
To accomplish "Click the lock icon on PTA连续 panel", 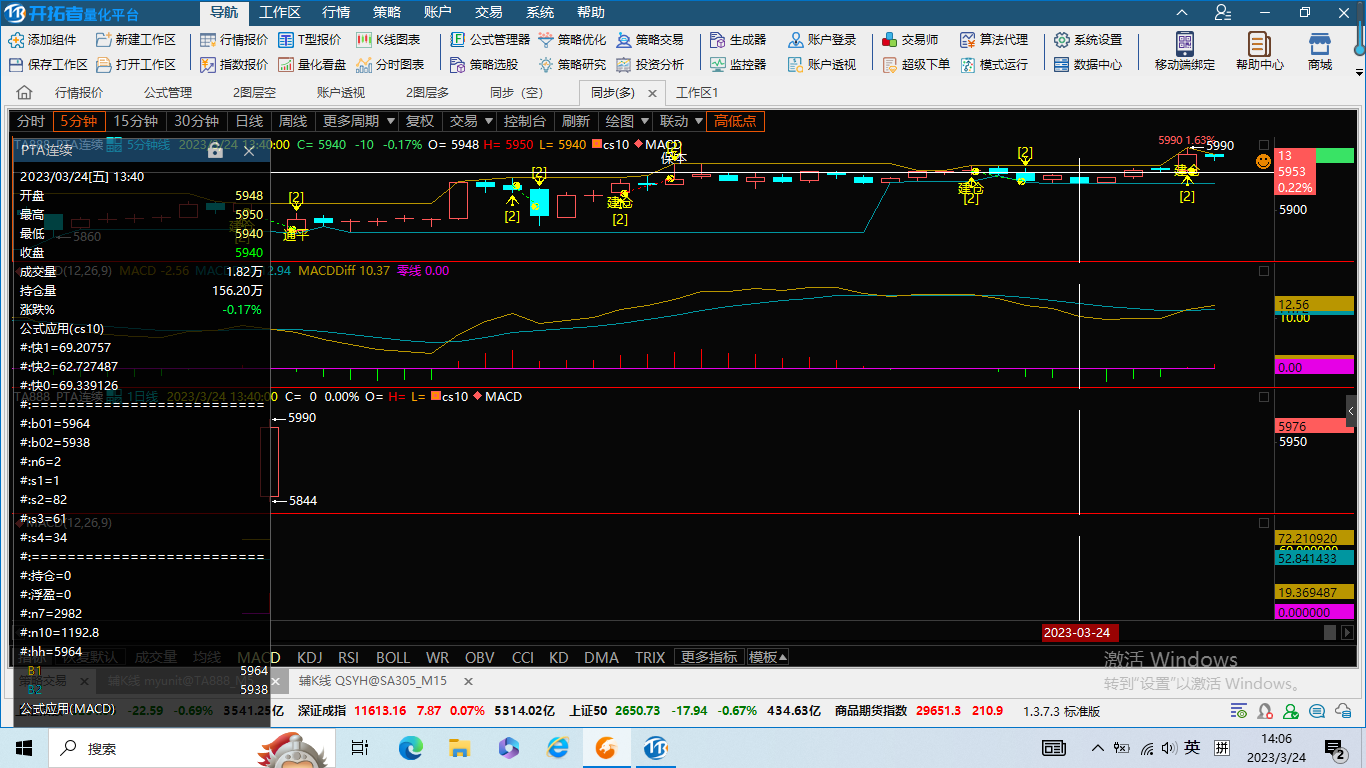I will [215, 151].
